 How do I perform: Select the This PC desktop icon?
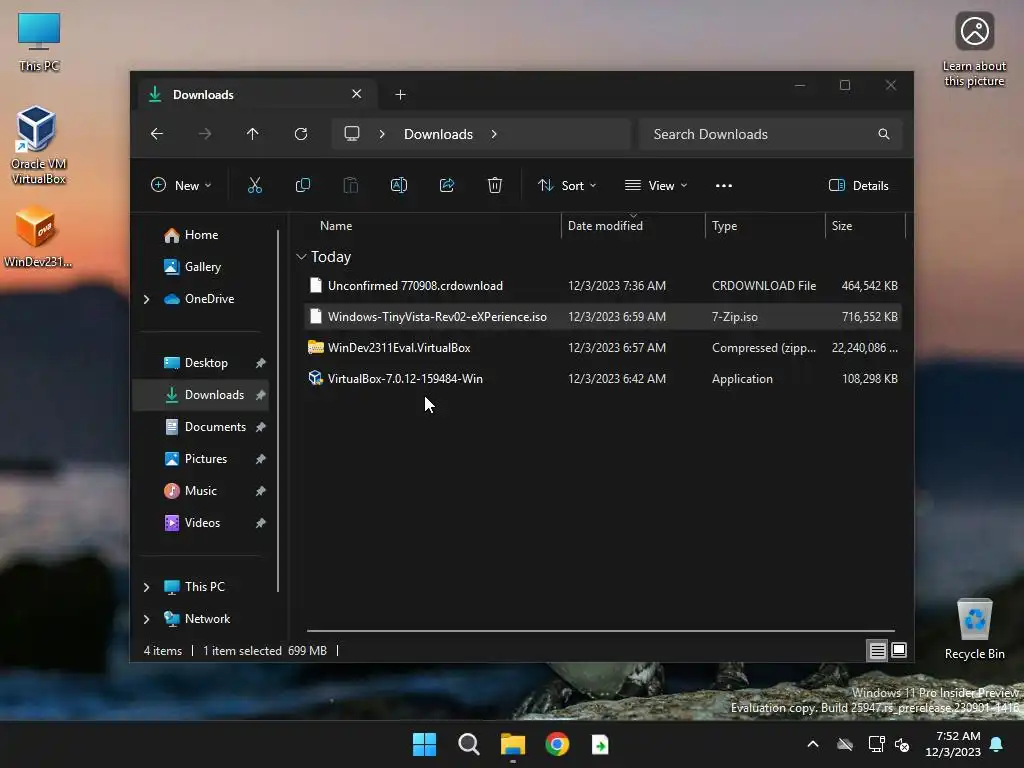[39, 41]
